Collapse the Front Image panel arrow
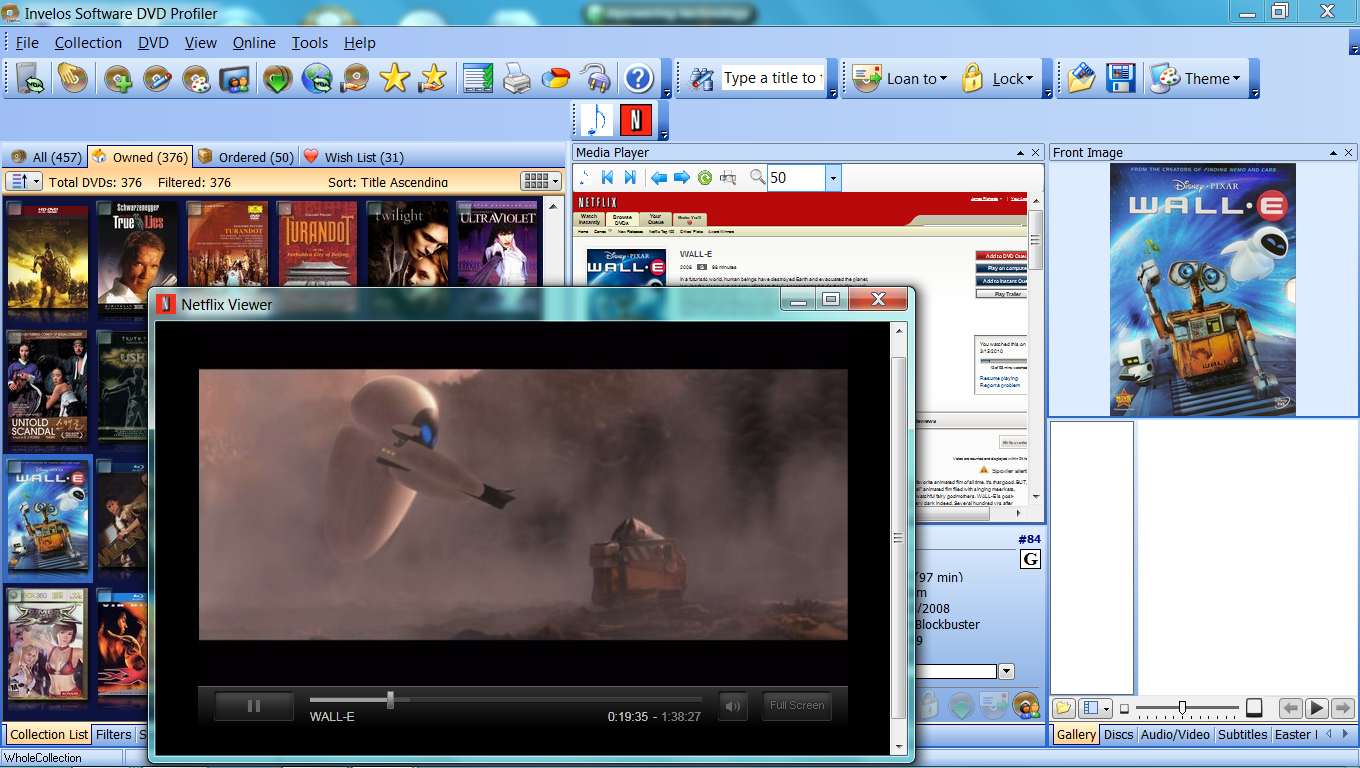Viewport: 1360px width, 768px height. point(1334,153)
